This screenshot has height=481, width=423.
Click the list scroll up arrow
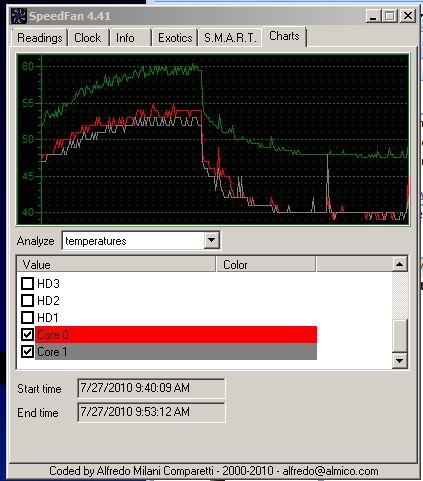click(x=400, y=264)
